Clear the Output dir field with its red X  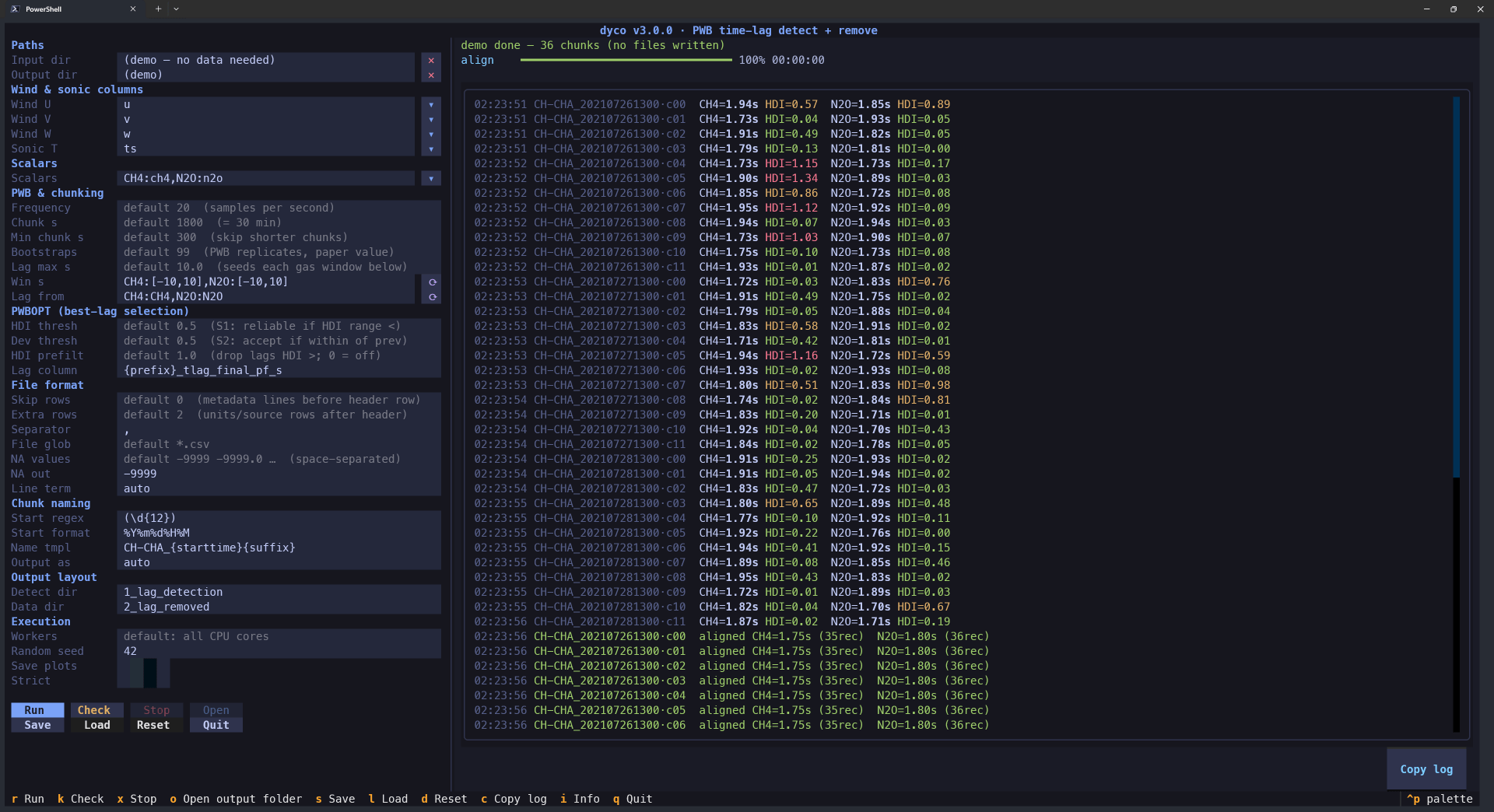[x=431, y=75]
